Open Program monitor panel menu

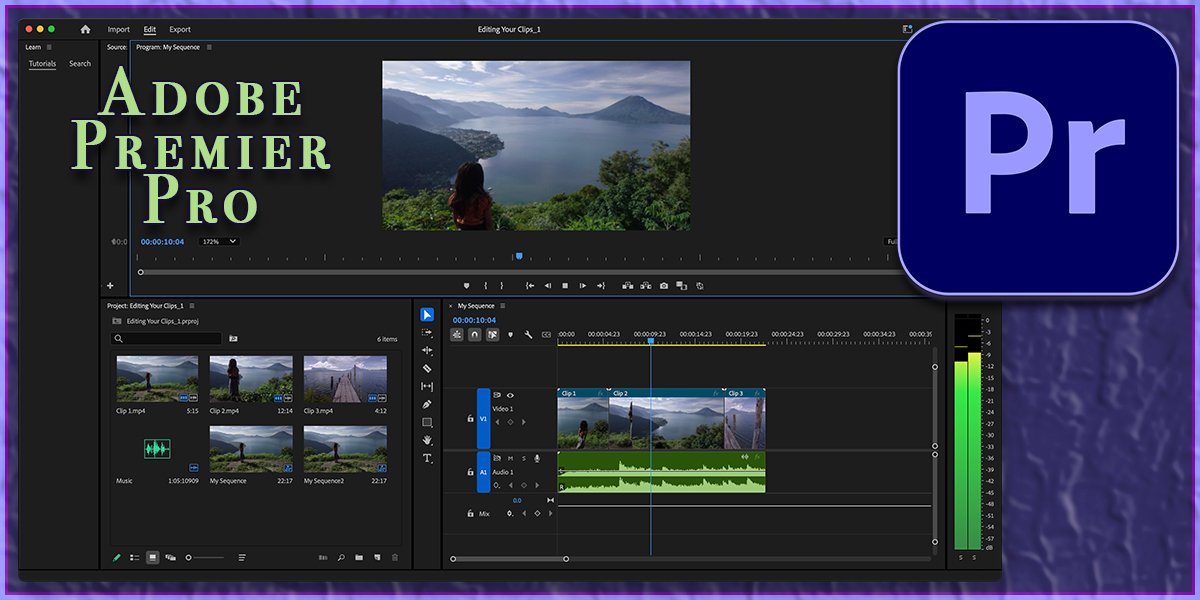click(209, 47)
